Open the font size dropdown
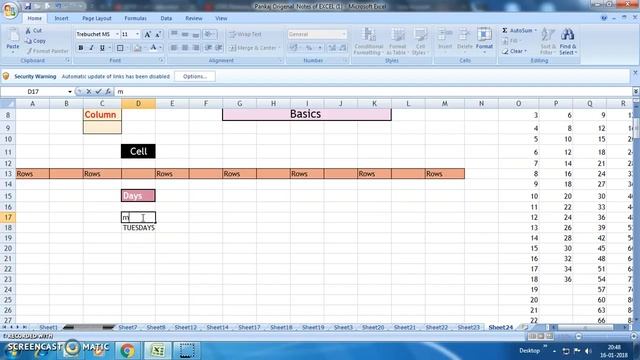Screen dimensions: 640x360 click(x=138, y=34)
